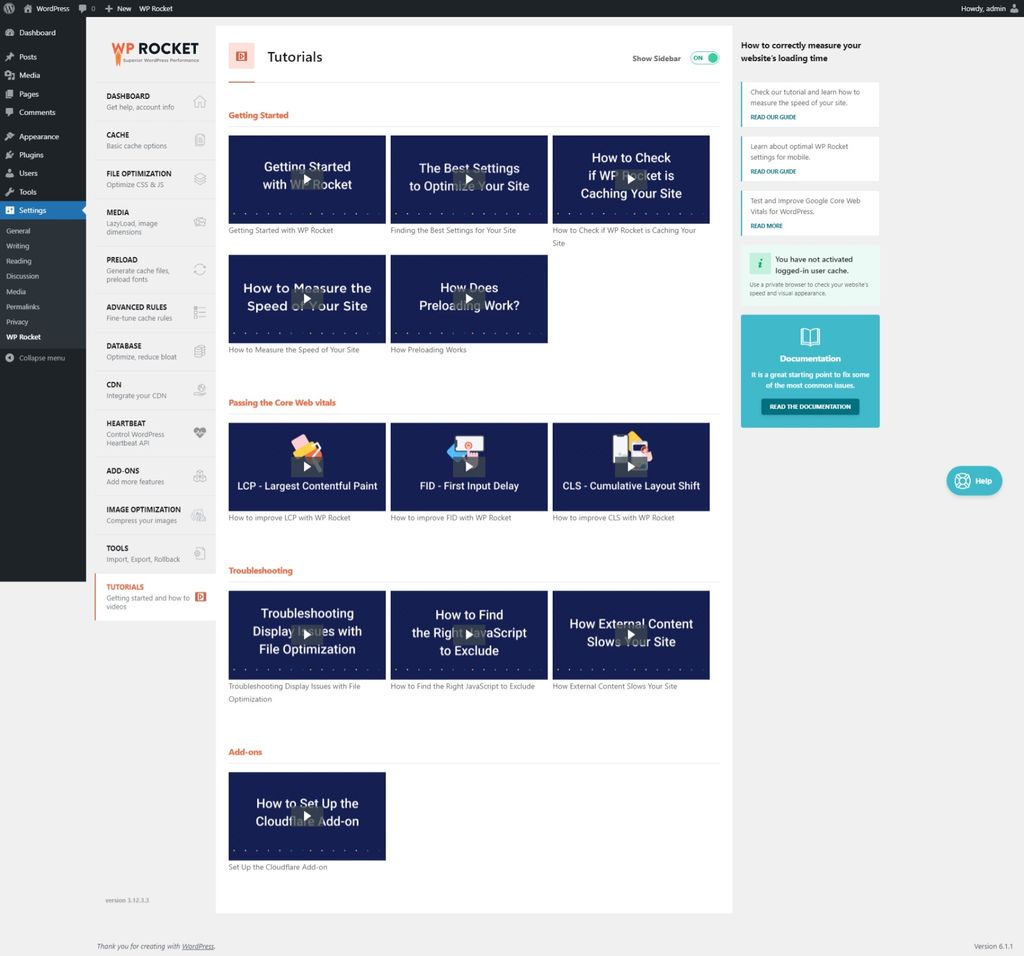Click the Collapse menu arrow icon
Image resolution: width=1024 pixels, height=956 pixels.
click(x=10, y=358)
